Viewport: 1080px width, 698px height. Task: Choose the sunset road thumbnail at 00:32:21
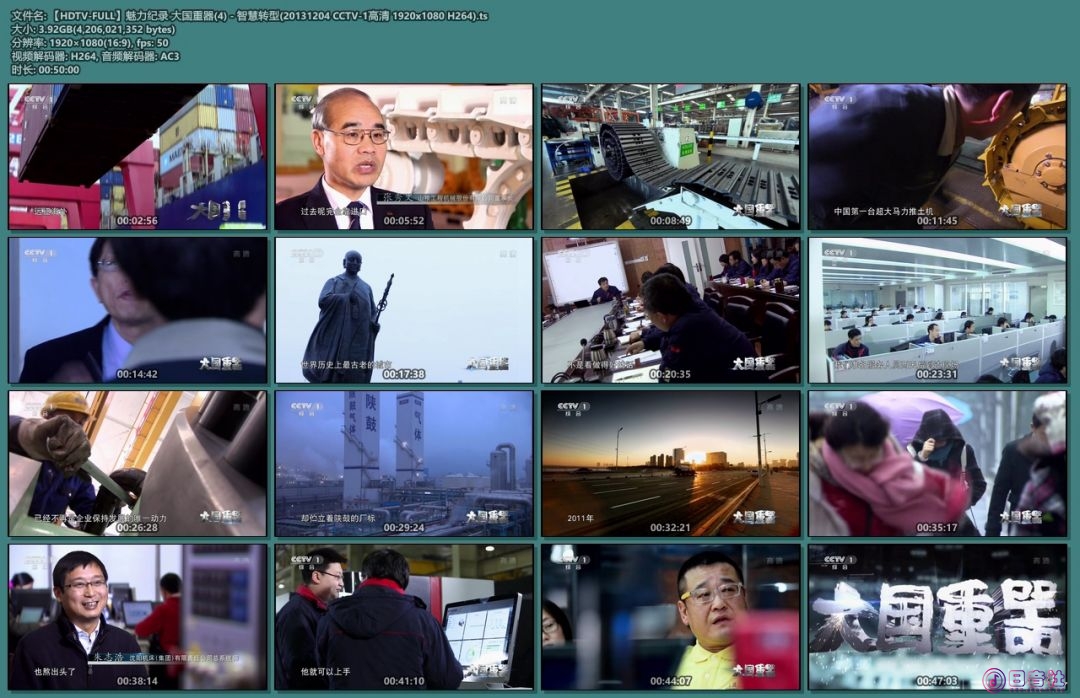[x=671, y=464]
